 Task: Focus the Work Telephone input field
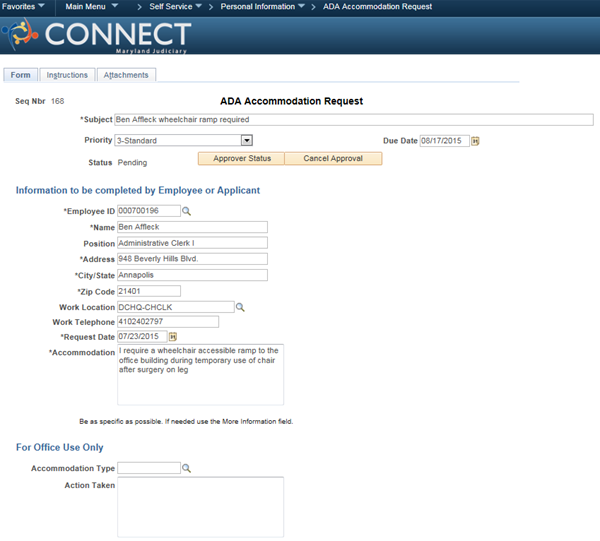pos(167,322)
